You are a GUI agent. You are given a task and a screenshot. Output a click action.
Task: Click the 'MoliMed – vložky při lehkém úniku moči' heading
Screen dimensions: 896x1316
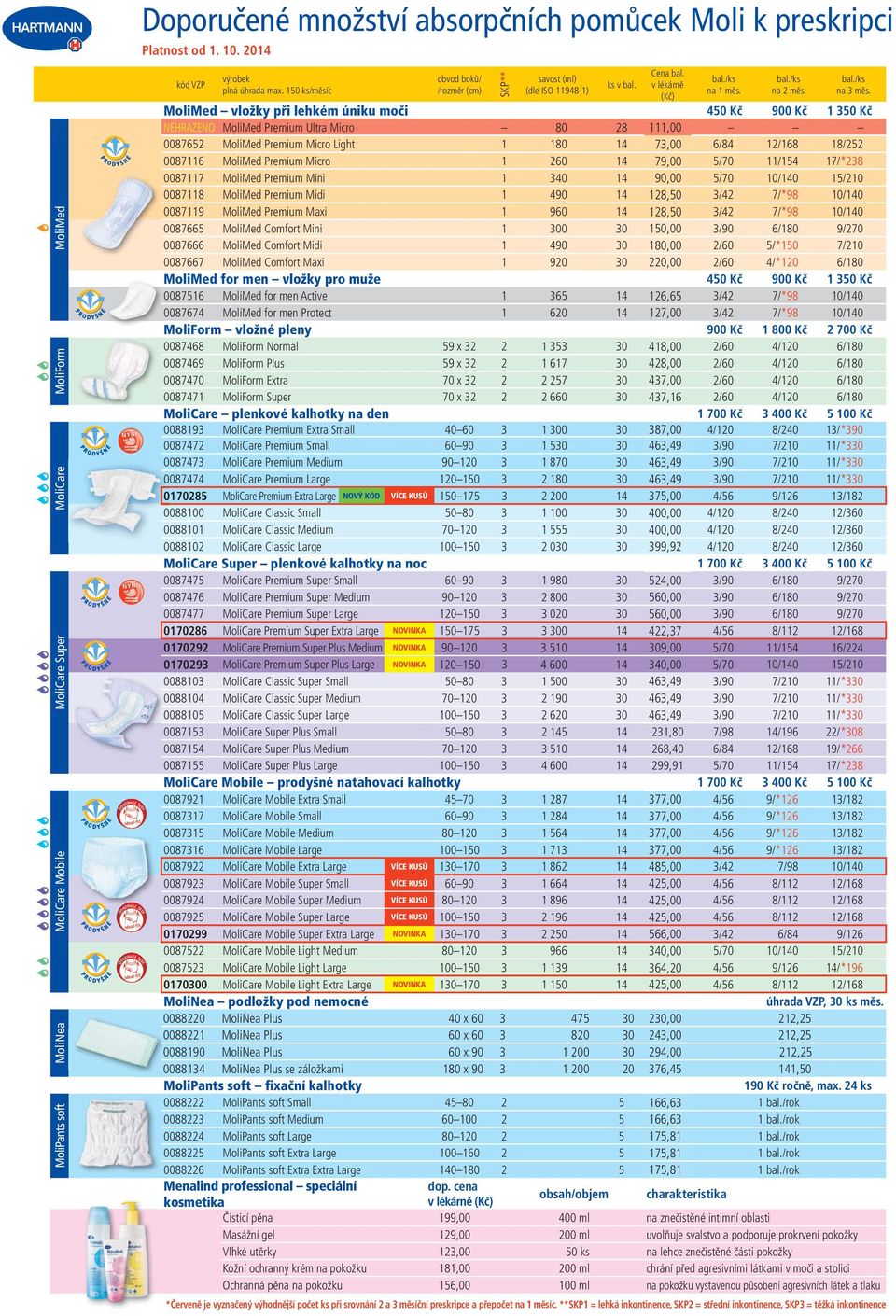coord(286,110)
